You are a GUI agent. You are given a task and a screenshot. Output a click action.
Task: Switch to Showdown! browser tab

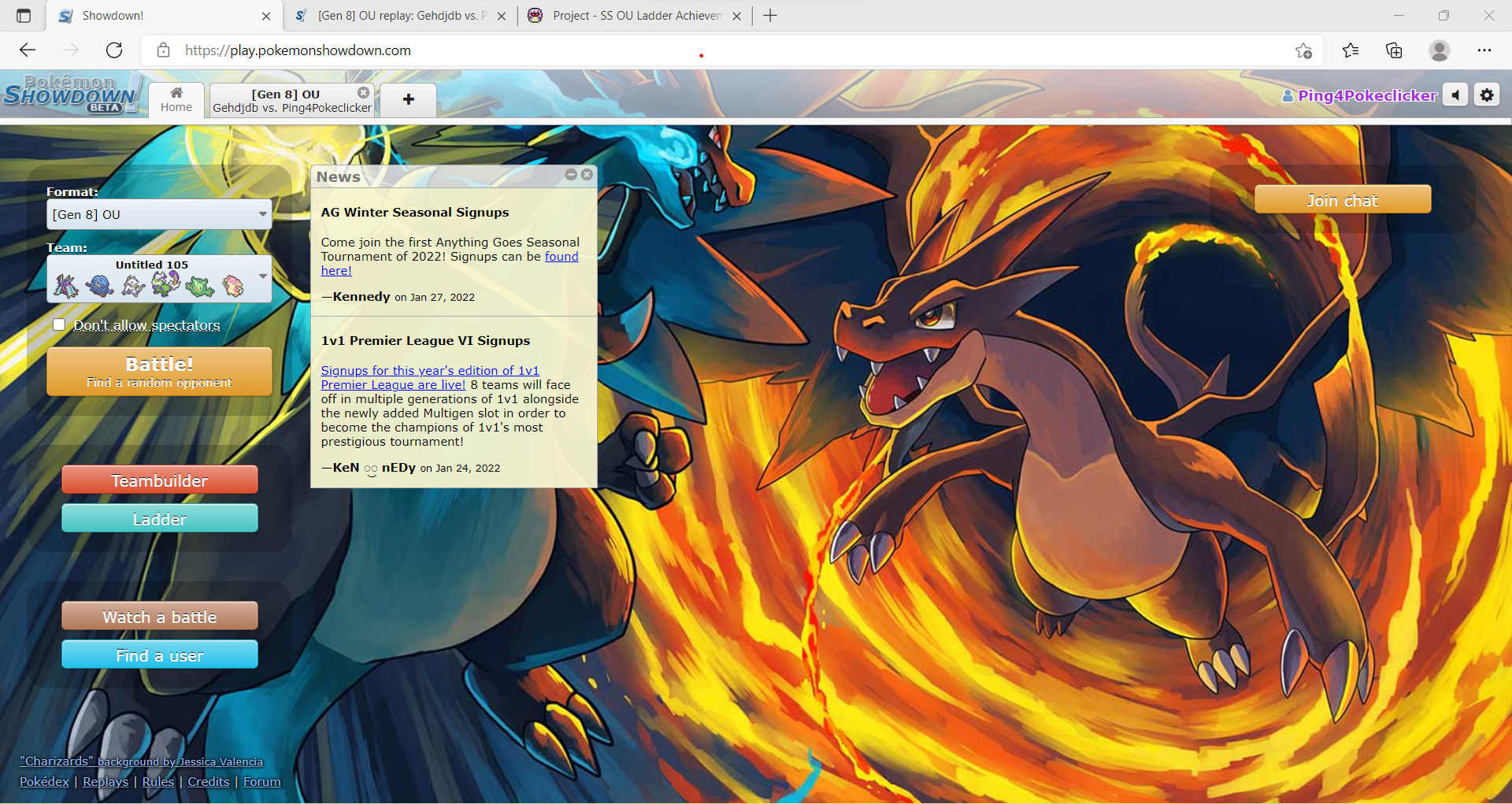[x=164, y=16]
